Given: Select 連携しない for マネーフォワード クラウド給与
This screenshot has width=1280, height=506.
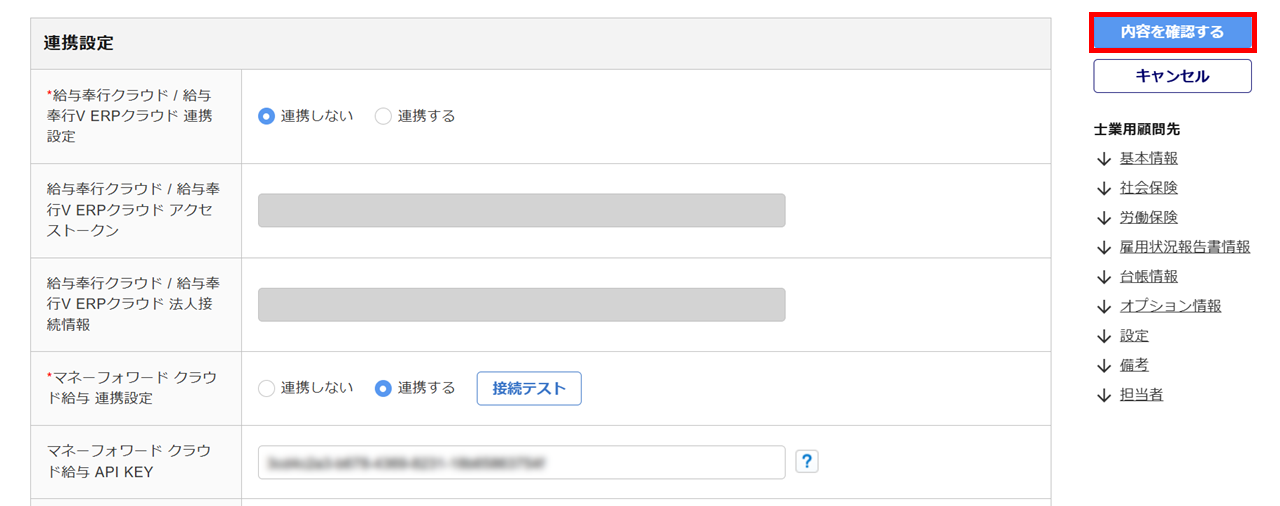Looking at the screenshot, I should click(x=266, y=388).
